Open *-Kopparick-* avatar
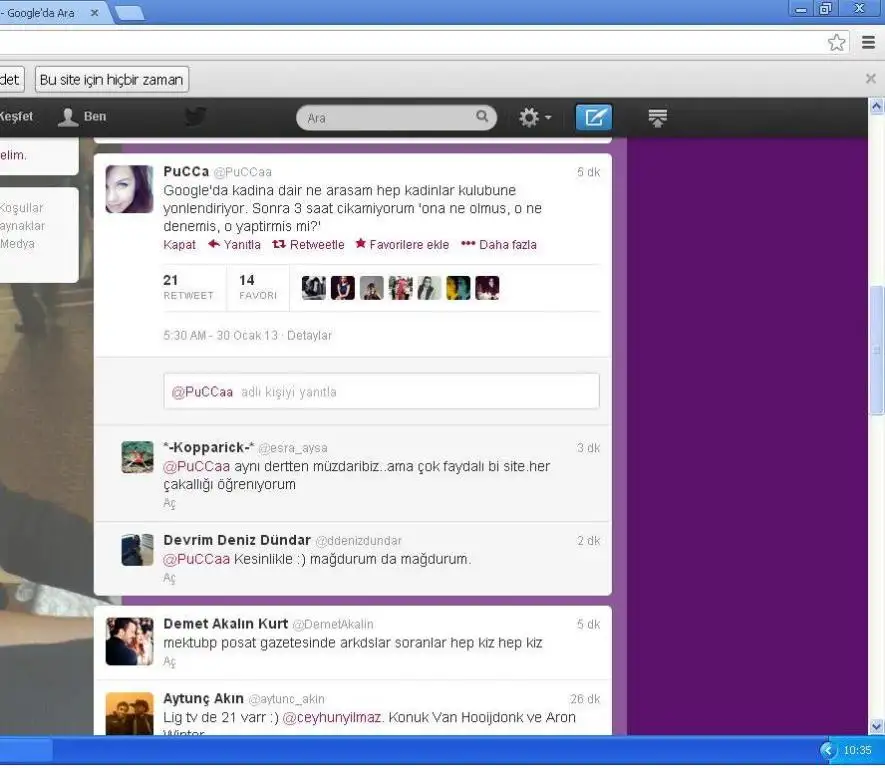The height and width of the screenshot is (768, 885). point(137,457)
